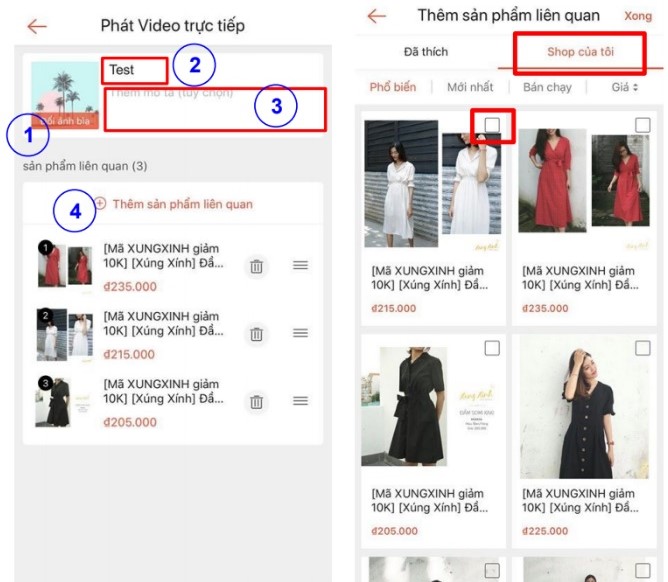Switch to the Đã thích tab
Image resolution: width=668 pixels, height=582 pixels.
point(426,52)
